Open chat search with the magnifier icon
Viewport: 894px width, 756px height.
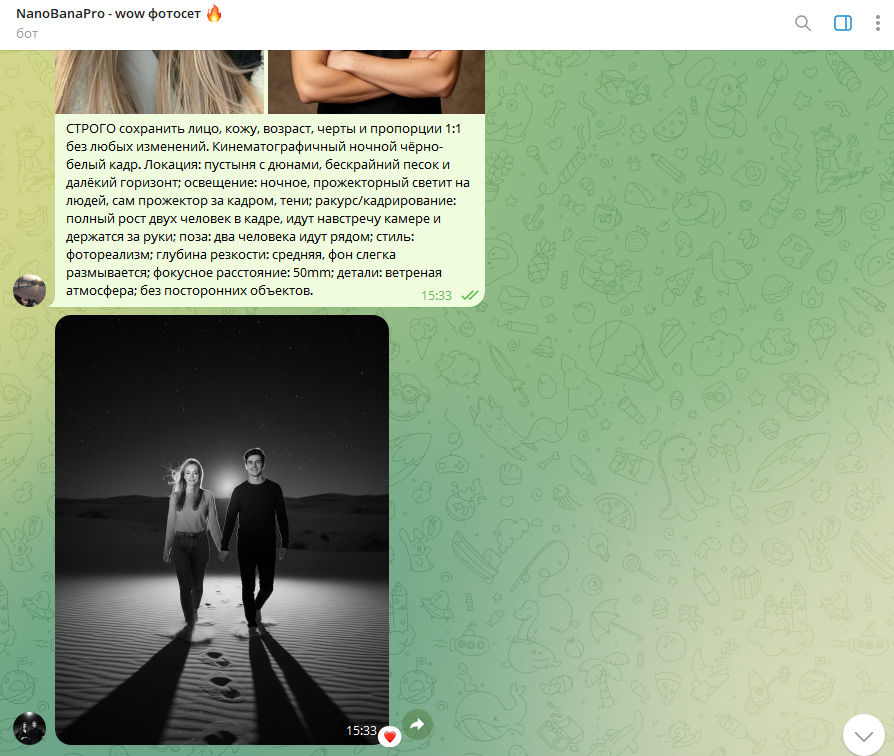[803, 23]
